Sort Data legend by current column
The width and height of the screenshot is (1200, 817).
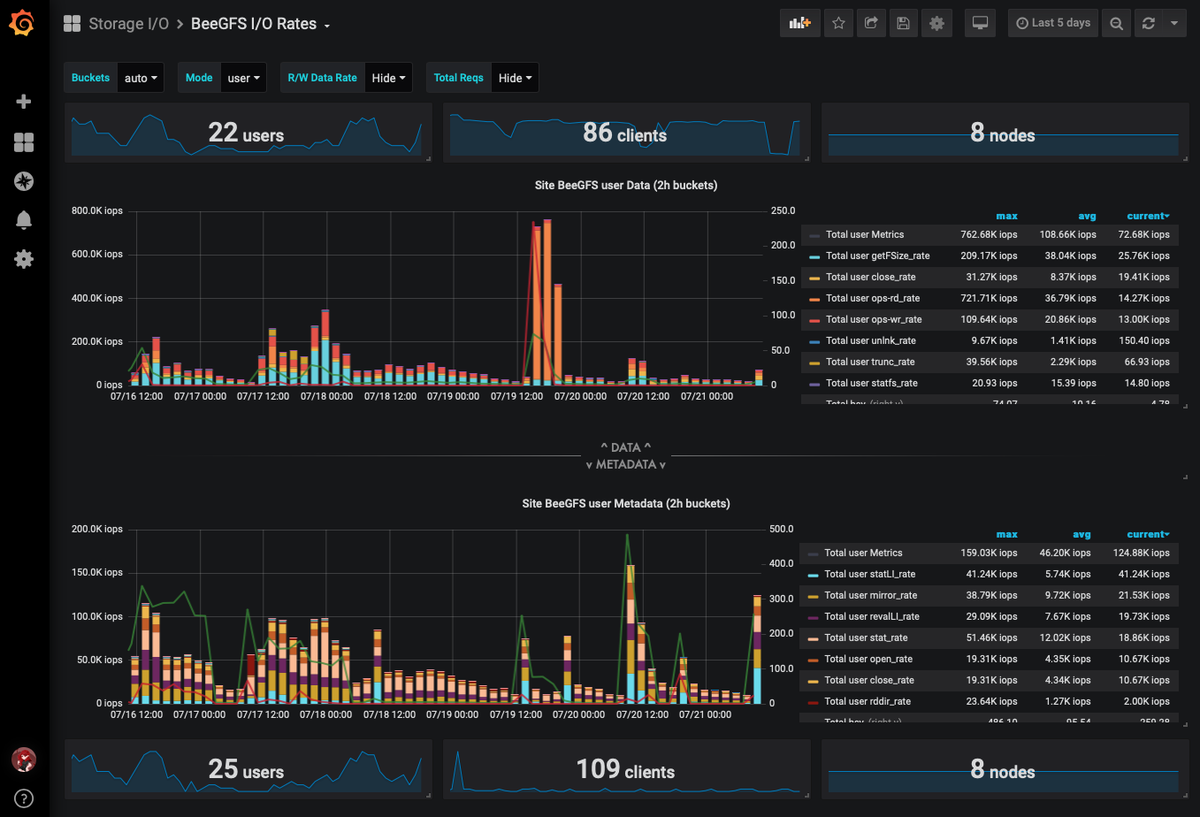[1149, 216]
